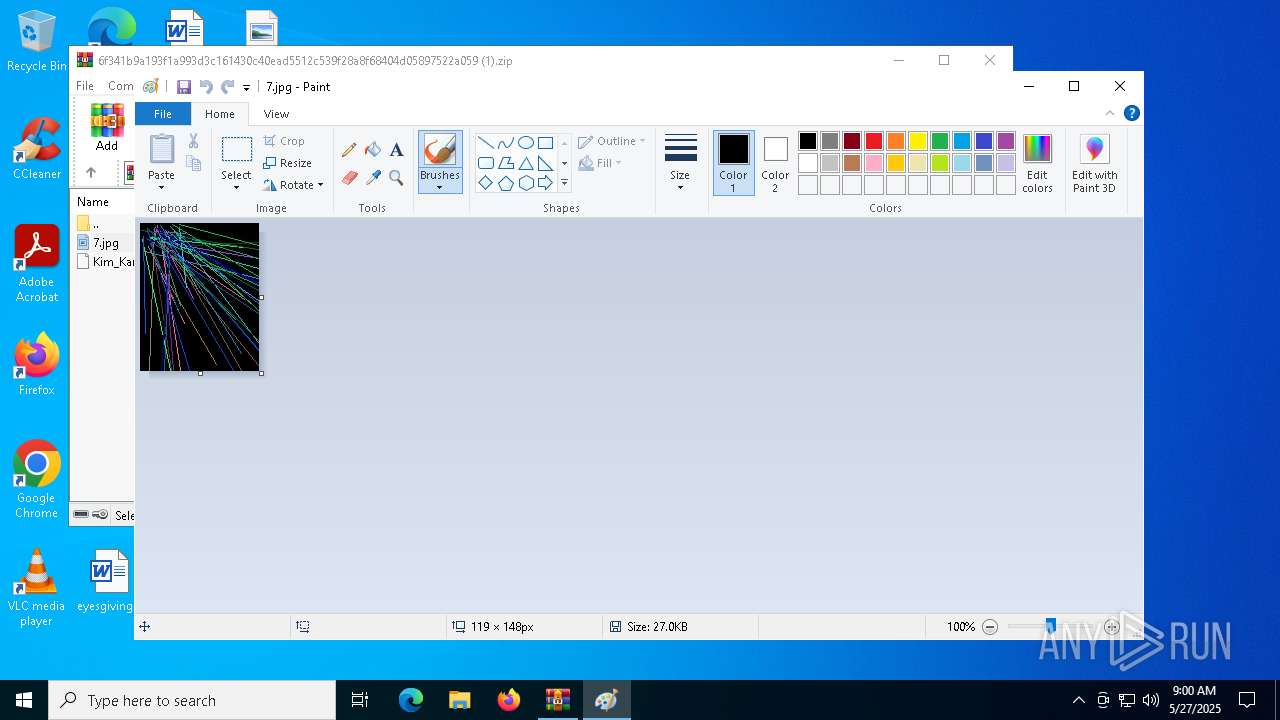Select 7.jpg in WinRAR file list
Viewport: 1280px width, 720px height.
[105, 243]
